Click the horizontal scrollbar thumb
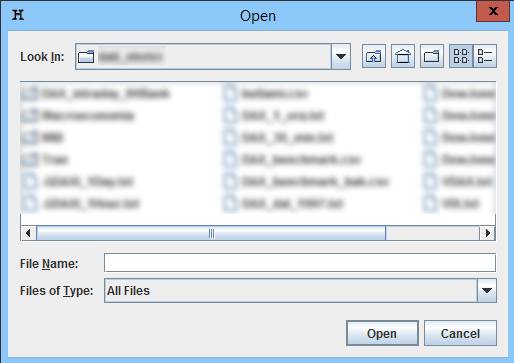Viewport: 514px width, 363px height. click(211, 233)
